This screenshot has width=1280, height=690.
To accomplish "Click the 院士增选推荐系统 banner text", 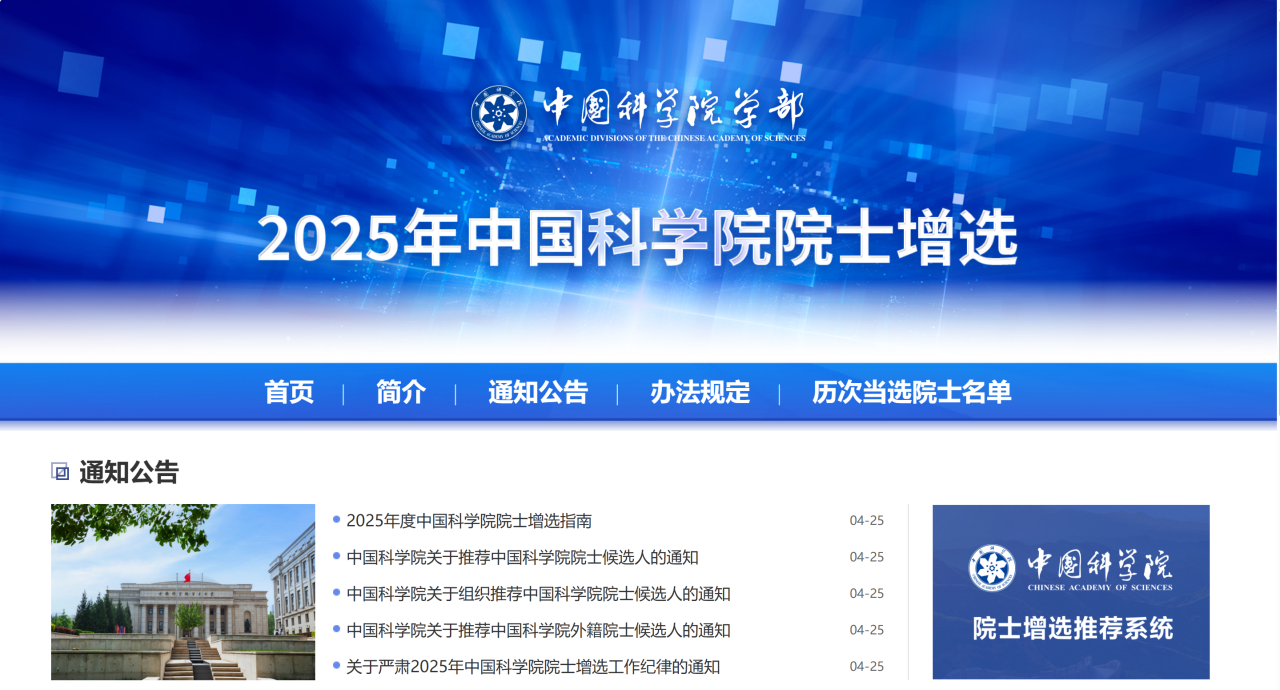I will pyautogui.click(x=1072, y=628).
